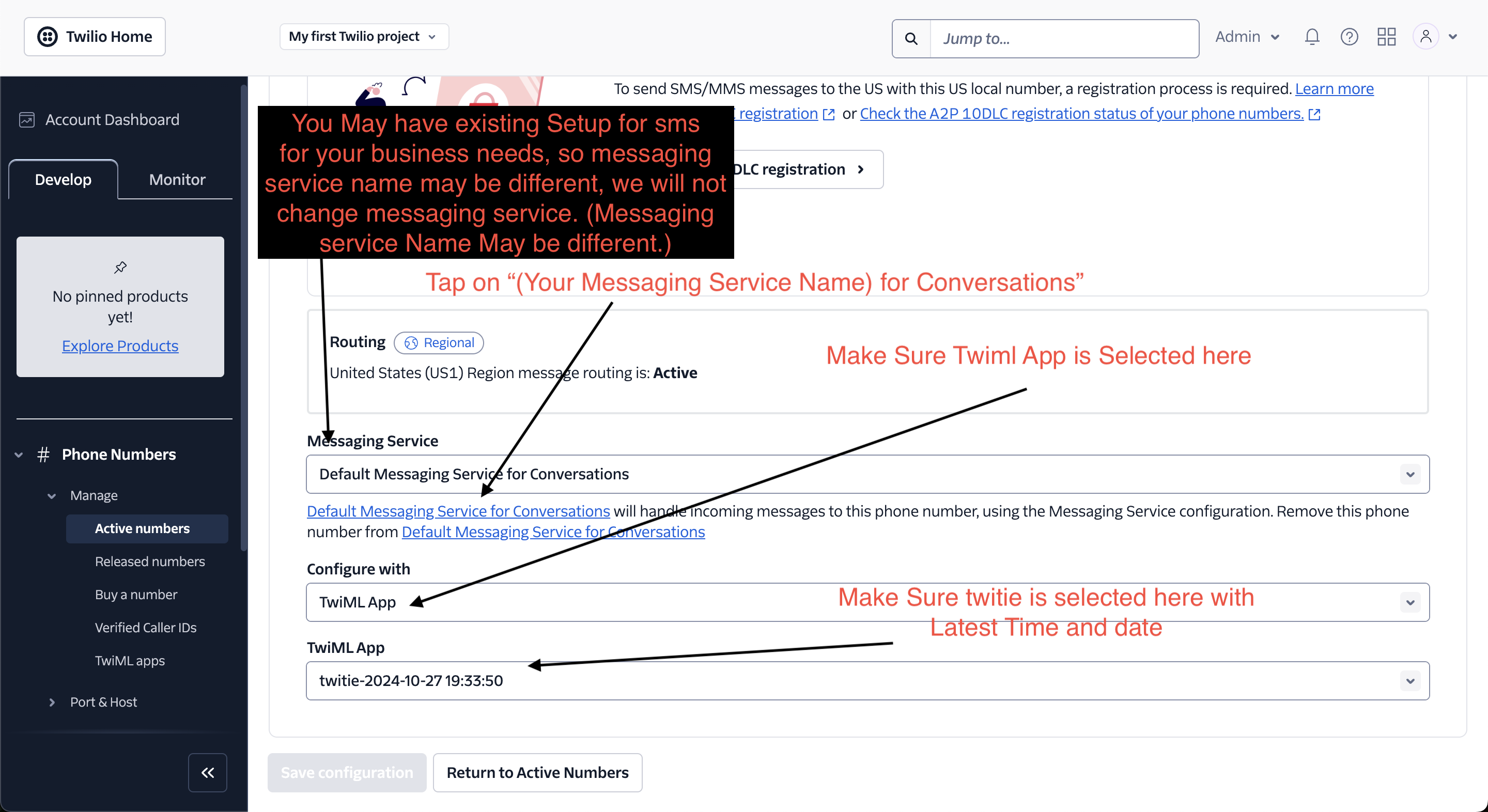Go to Account Dashboard
1488x812 pixels.
click(x=112, y=119)
